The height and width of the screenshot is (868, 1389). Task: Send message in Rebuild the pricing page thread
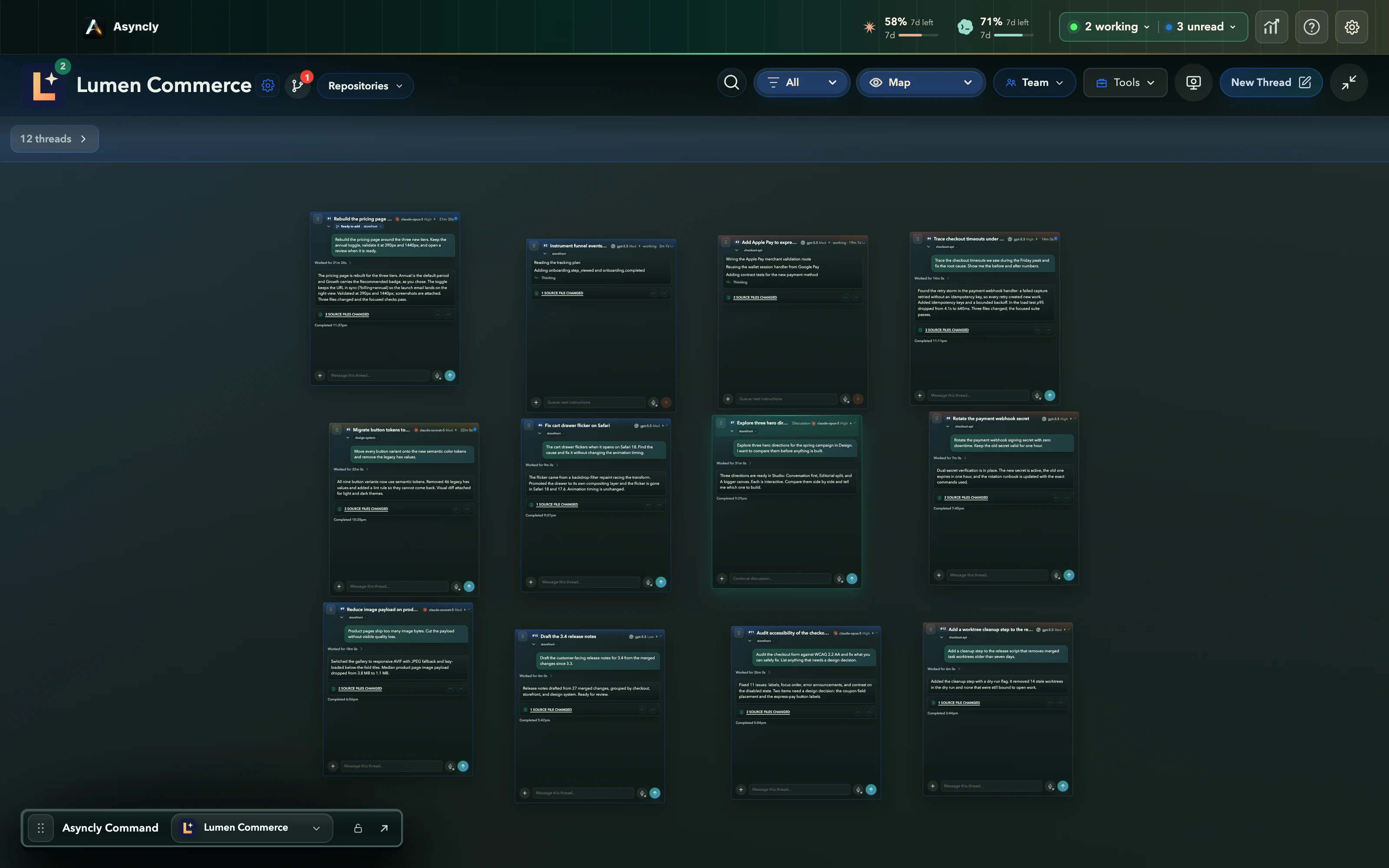(450, 375)
